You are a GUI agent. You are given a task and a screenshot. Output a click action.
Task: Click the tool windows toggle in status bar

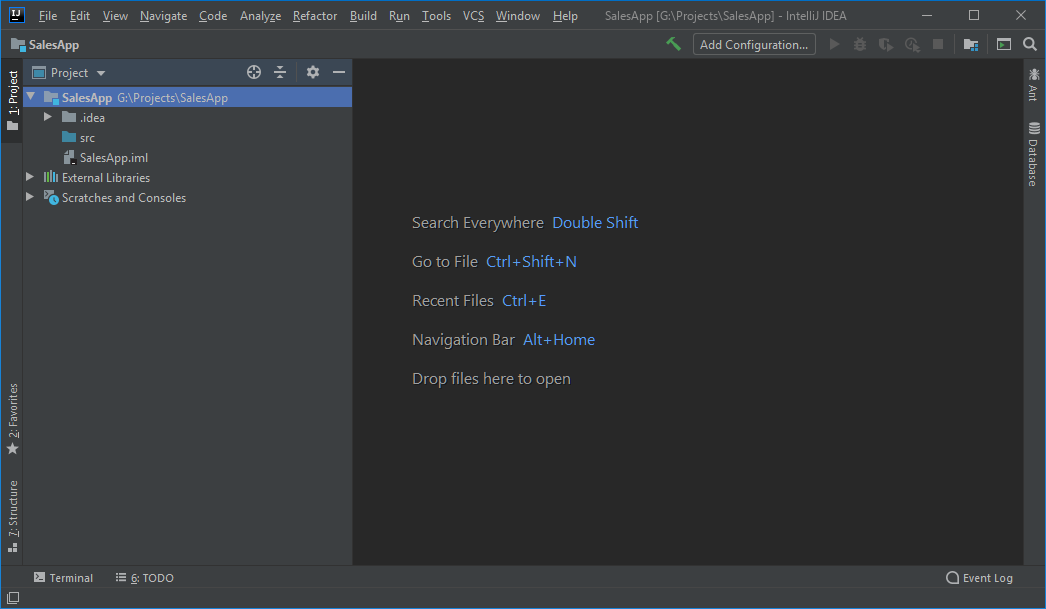13,598
